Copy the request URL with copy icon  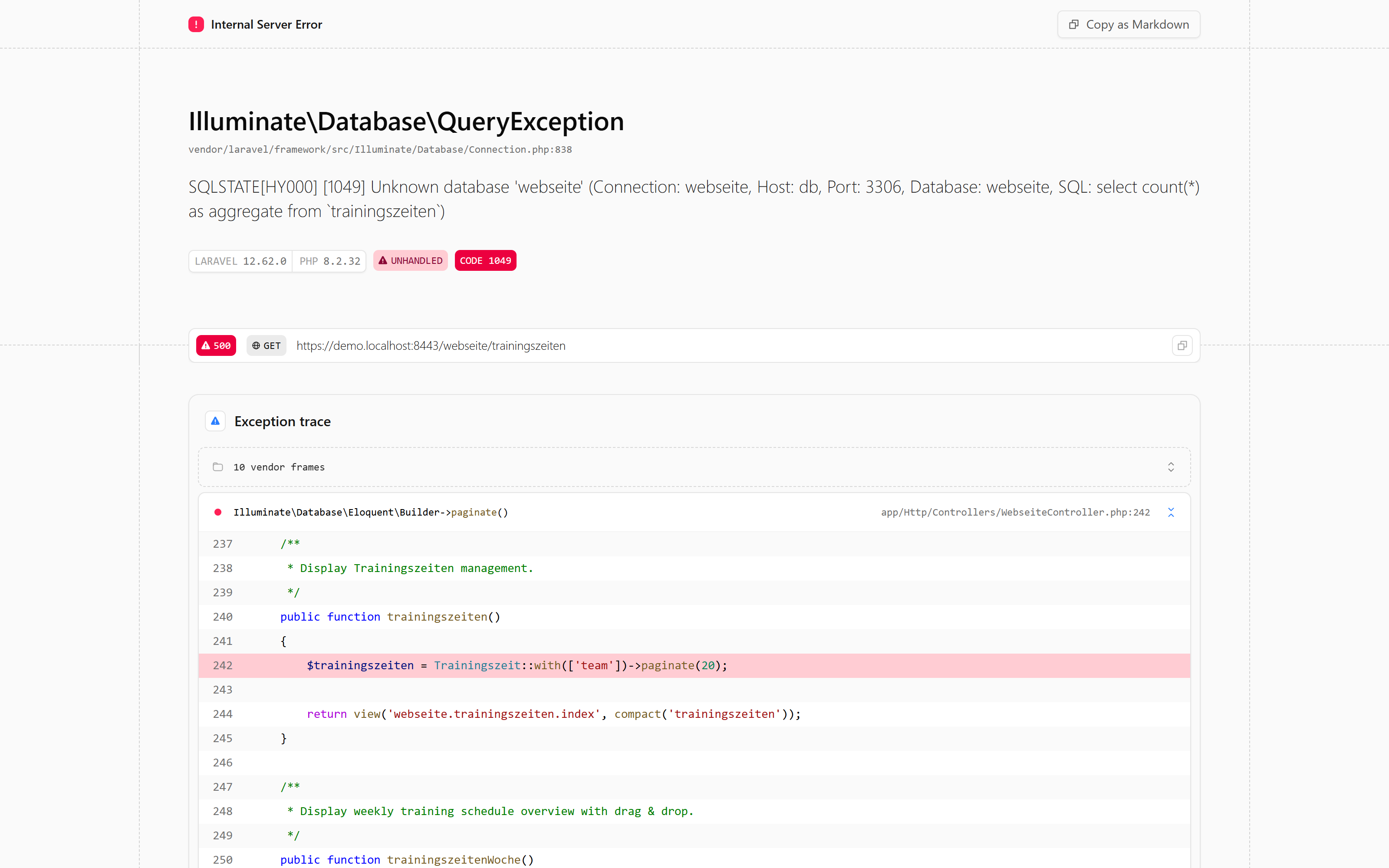[1182, 345]
